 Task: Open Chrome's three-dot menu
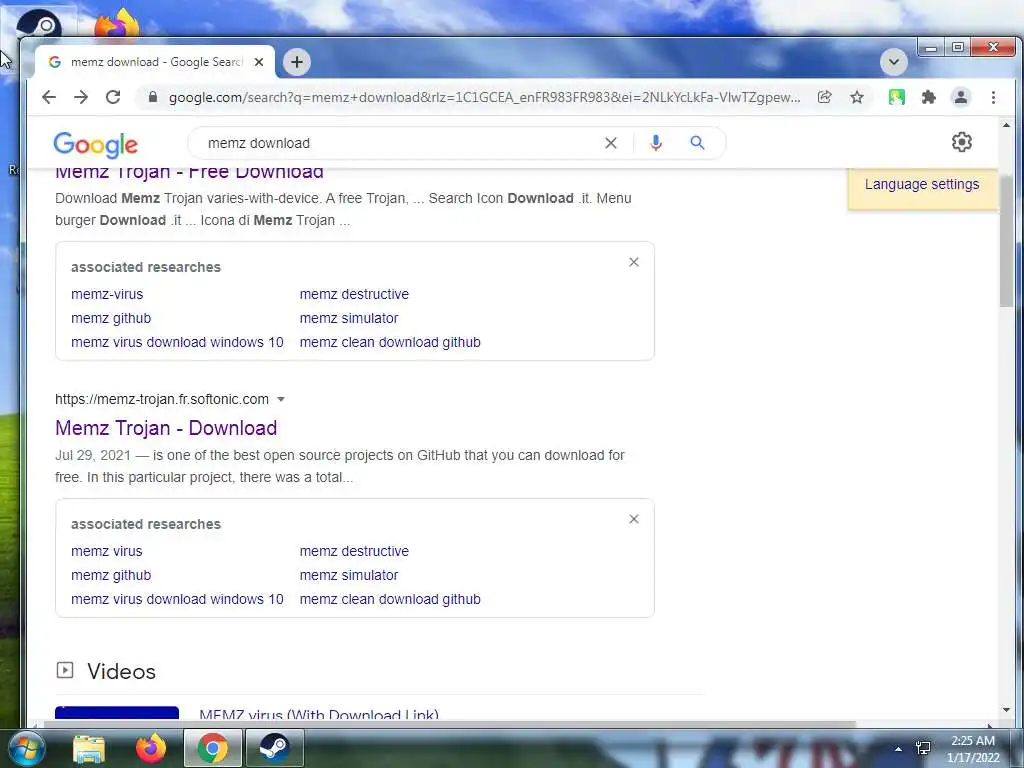tap(993, 97)
